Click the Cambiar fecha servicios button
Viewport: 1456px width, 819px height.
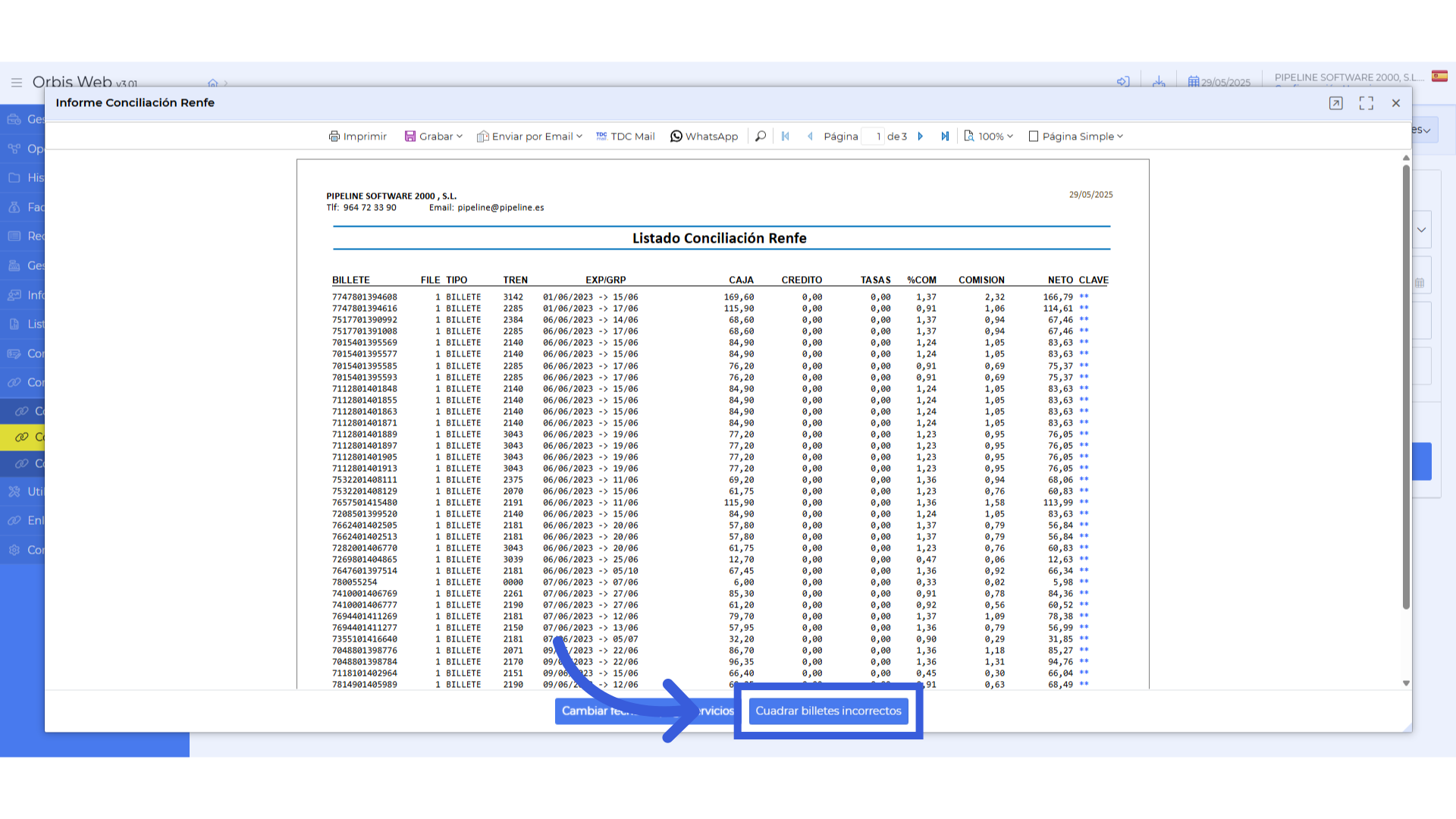click(648, 711)
